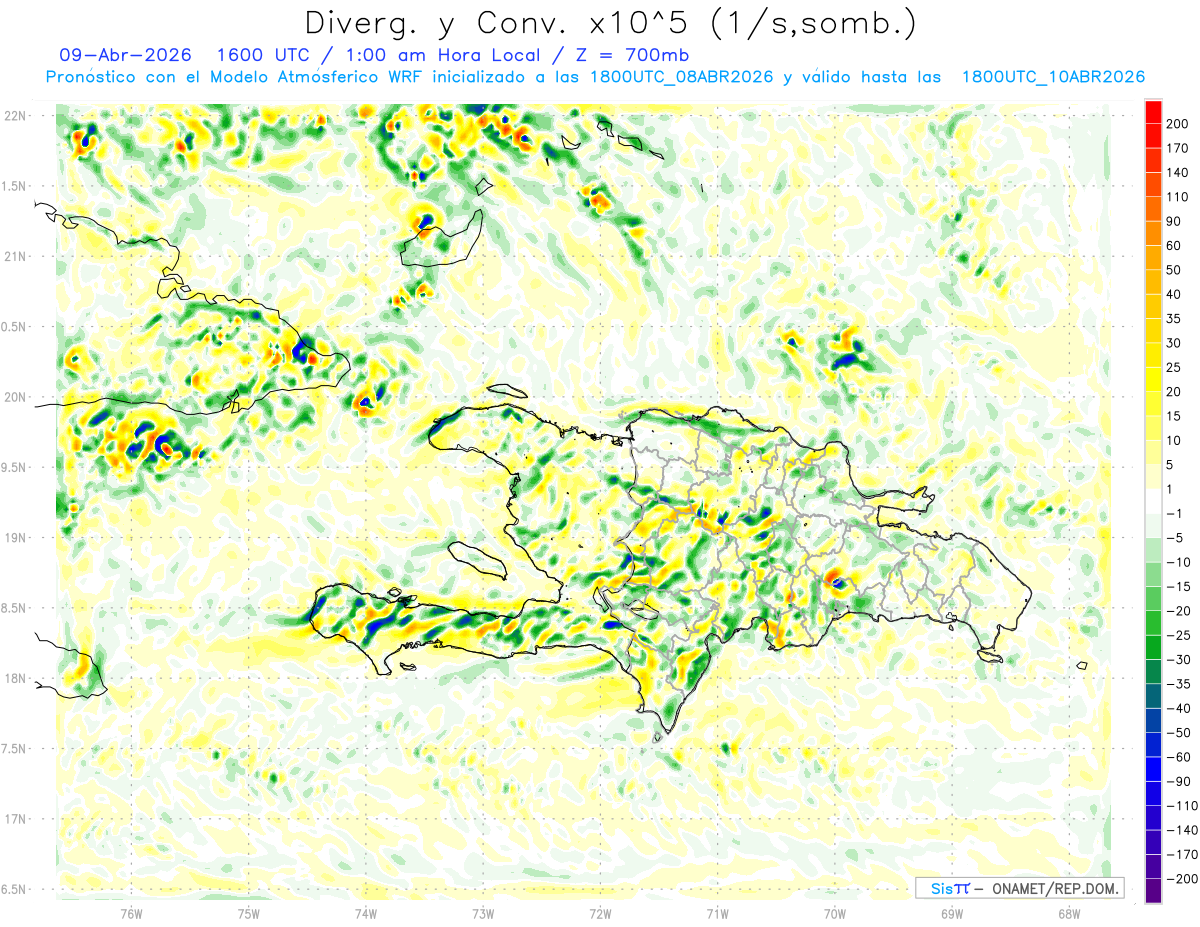Click the 76W longitude axis label
This screenshot has height=927, width=1200.
[131, 913]
